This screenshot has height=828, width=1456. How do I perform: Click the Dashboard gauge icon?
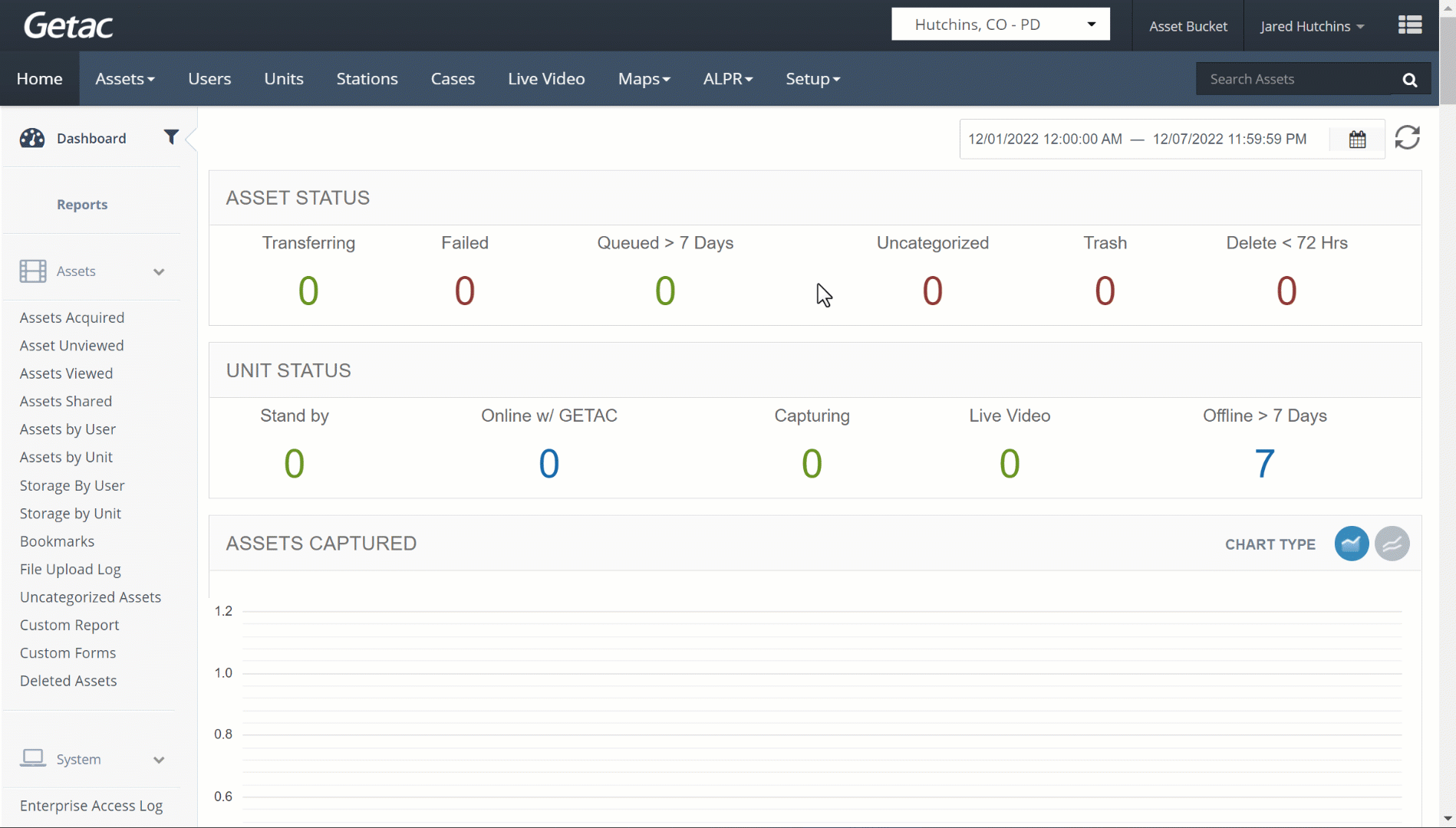click(32, 138)
